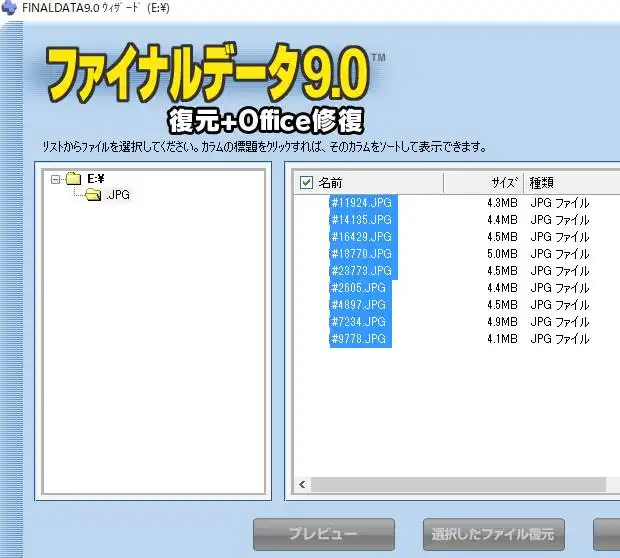Click the 4.9MB size of #7234.JPG
The height and width of the screenshot is (558, 620).
pos(502,322)
